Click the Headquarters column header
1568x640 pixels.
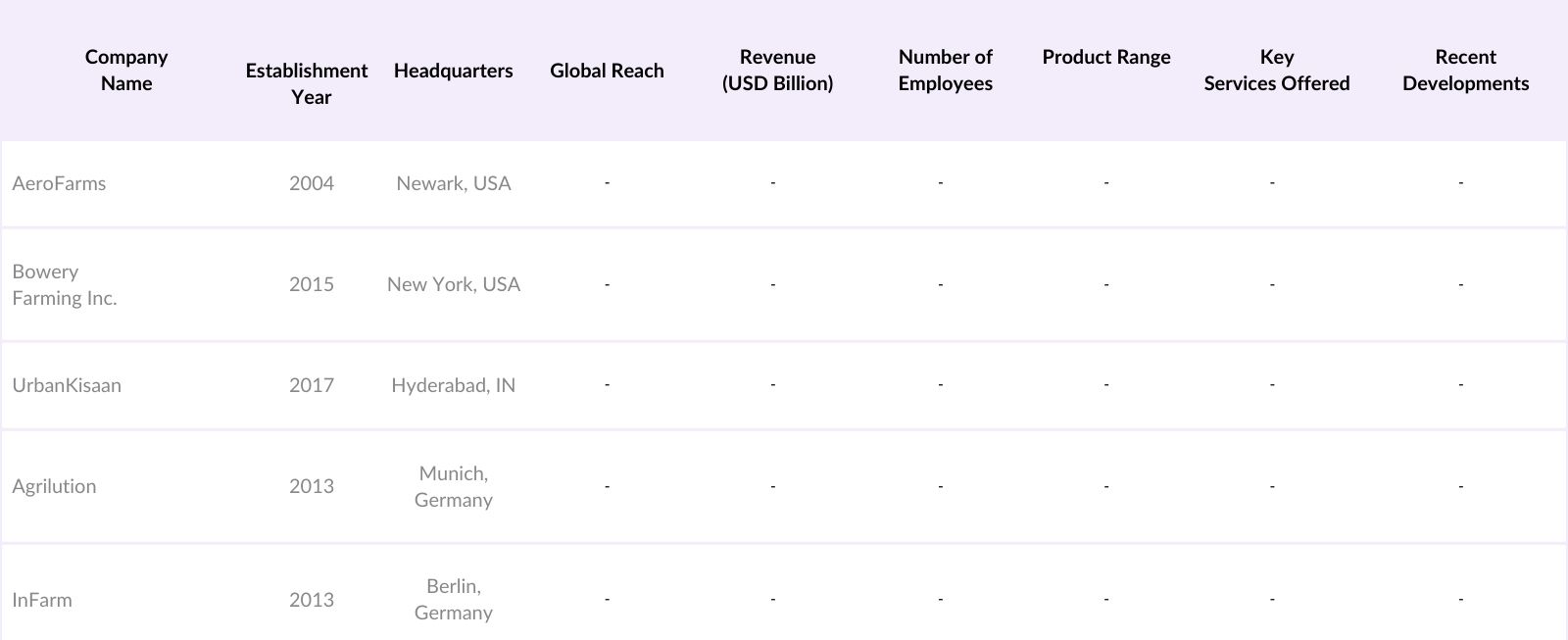tap(454, 71)
